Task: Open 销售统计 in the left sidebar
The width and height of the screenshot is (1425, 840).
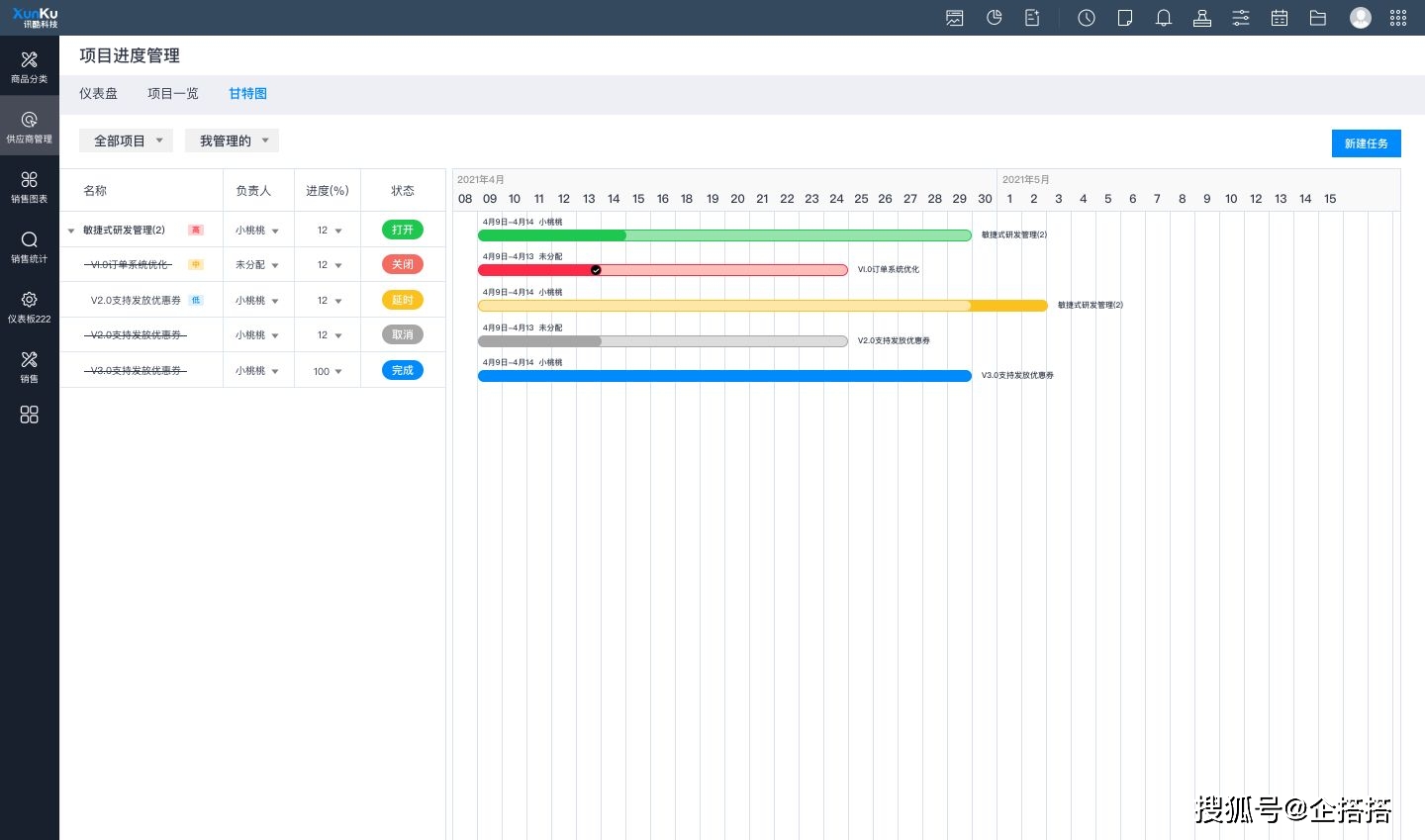Action: pos(29,246)
